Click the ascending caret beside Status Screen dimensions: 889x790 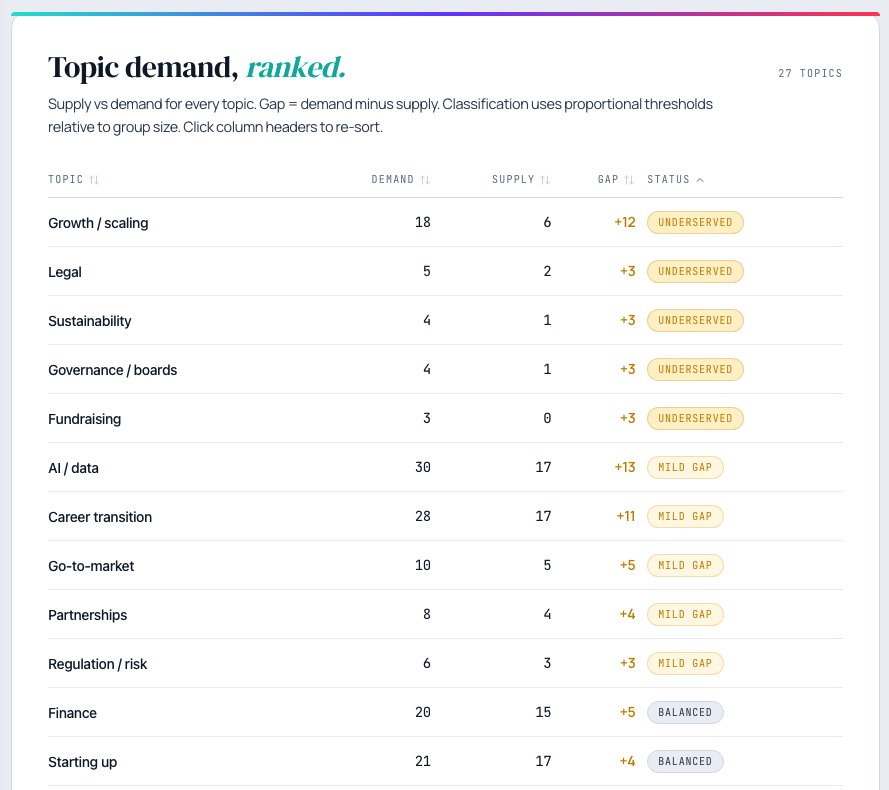click(x=700, y=180)
